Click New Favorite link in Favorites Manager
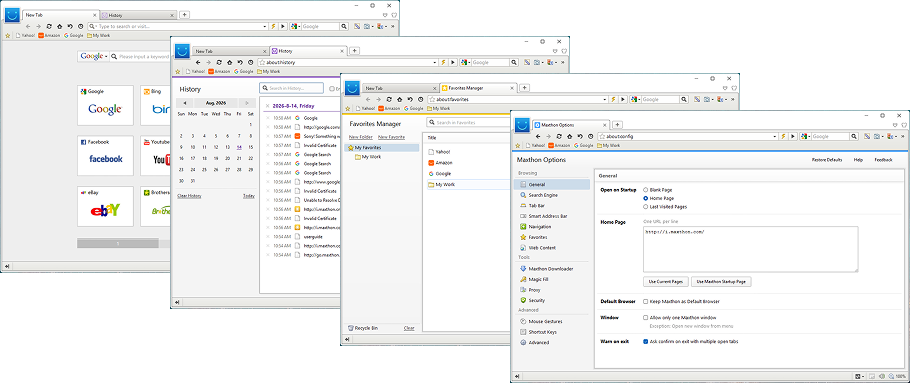This screenshot has width=910, height=383. click(391, 137)
